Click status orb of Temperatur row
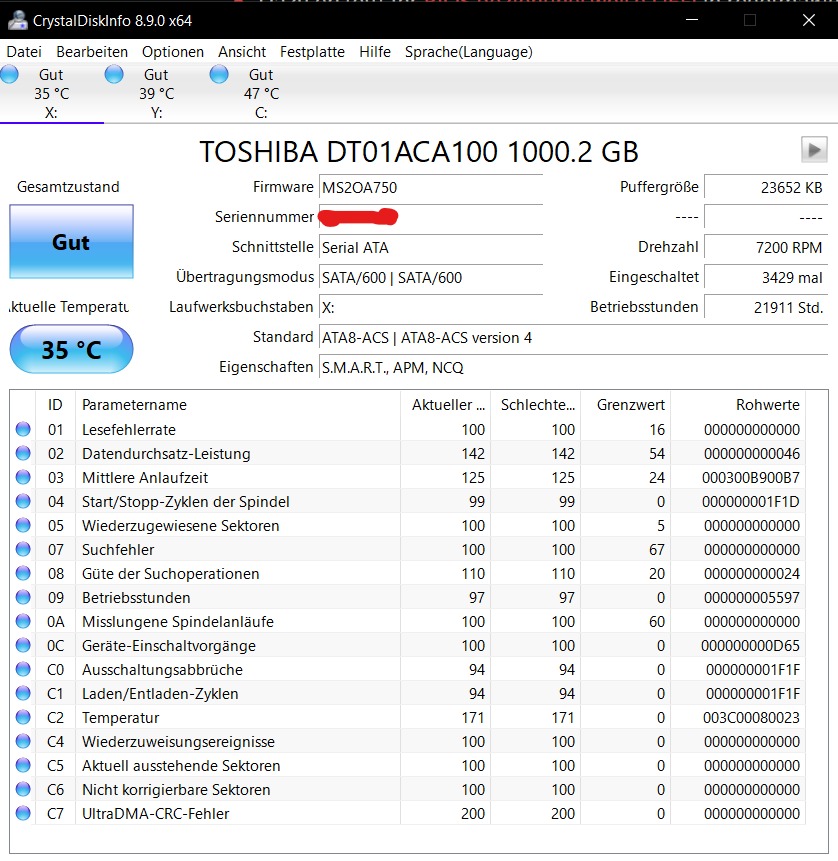 (23, 717)
